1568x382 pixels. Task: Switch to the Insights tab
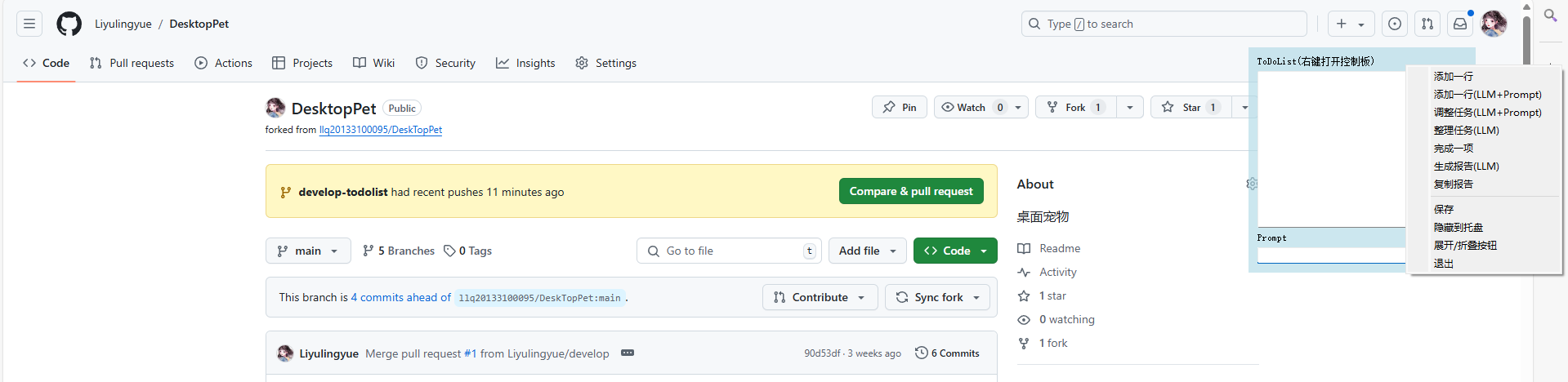[525, 63]
